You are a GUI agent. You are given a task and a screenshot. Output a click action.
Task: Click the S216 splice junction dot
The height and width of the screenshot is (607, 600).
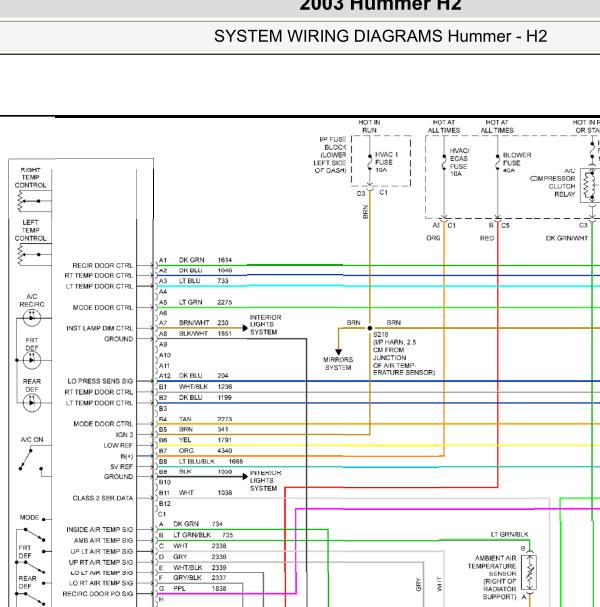click(370, 328)
